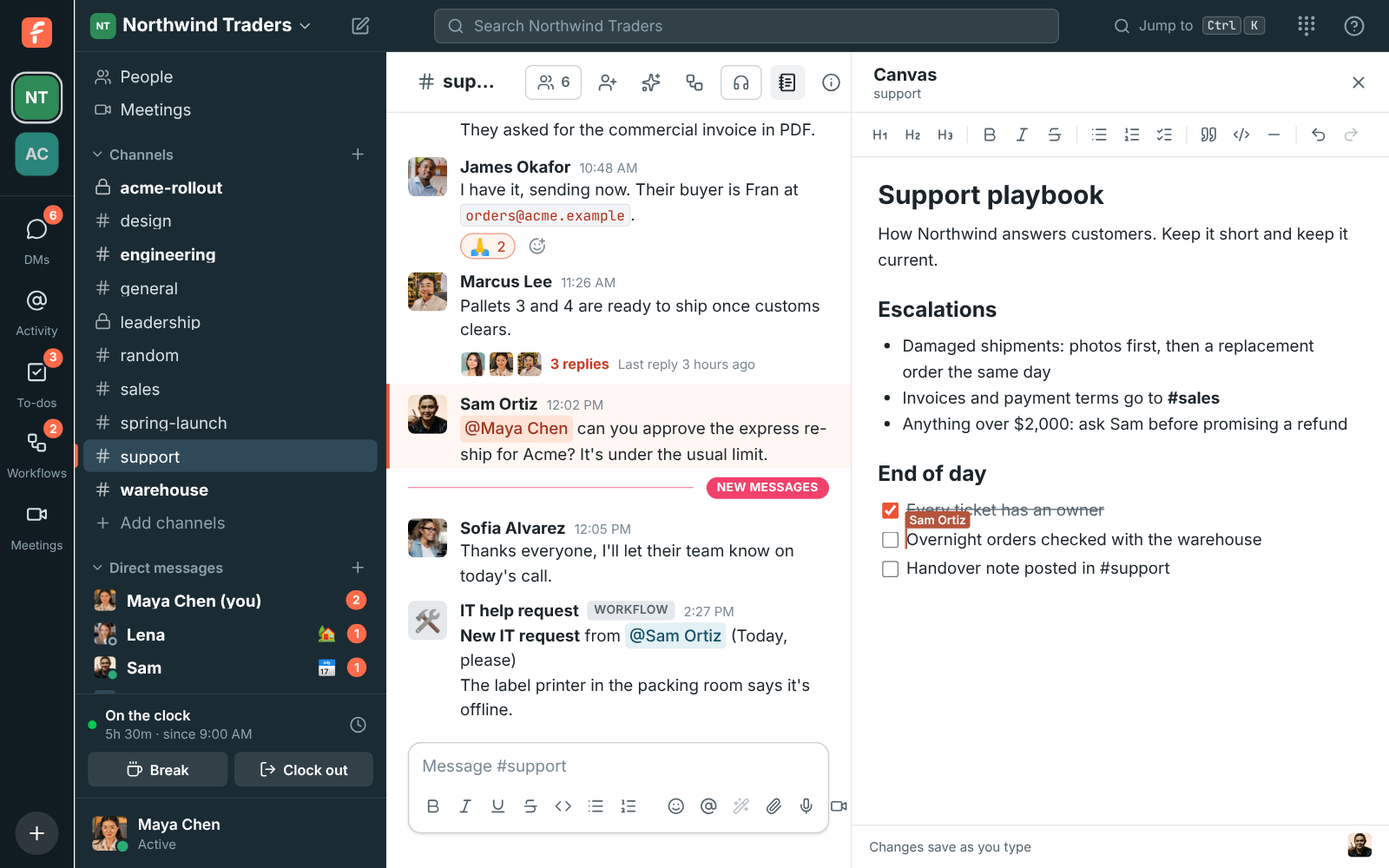Click the Break button
The width and height of the screenshot is (1389, 868).
tap(158, 770)
